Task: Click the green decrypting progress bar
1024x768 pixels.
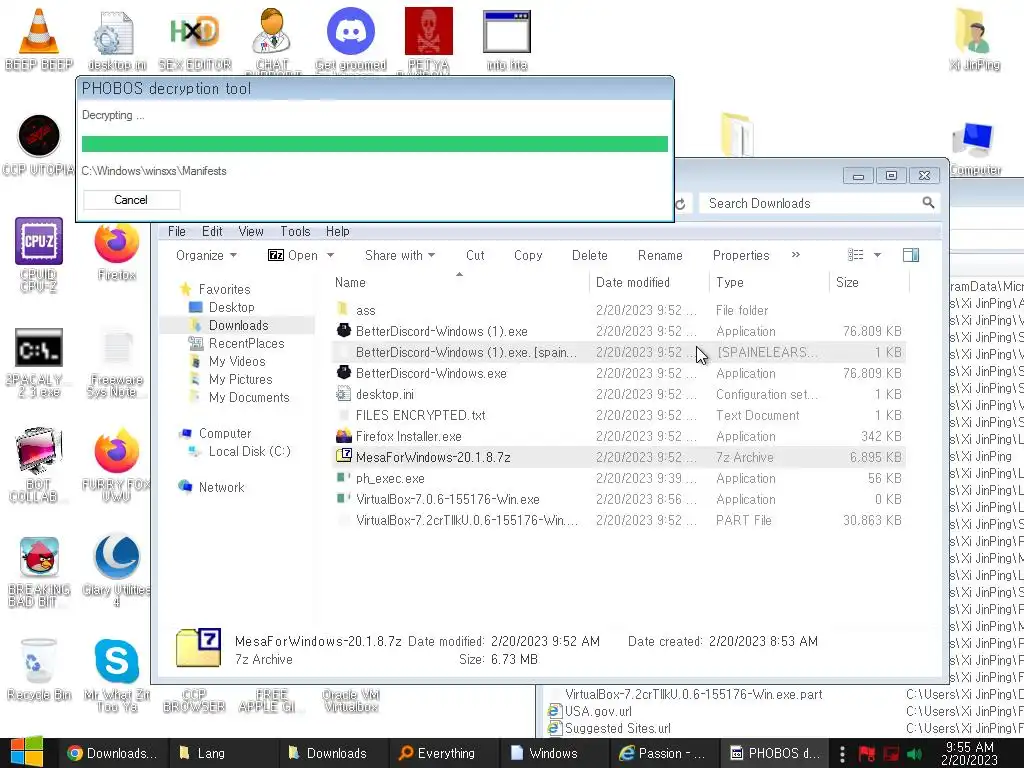Action: coord(375,144)
